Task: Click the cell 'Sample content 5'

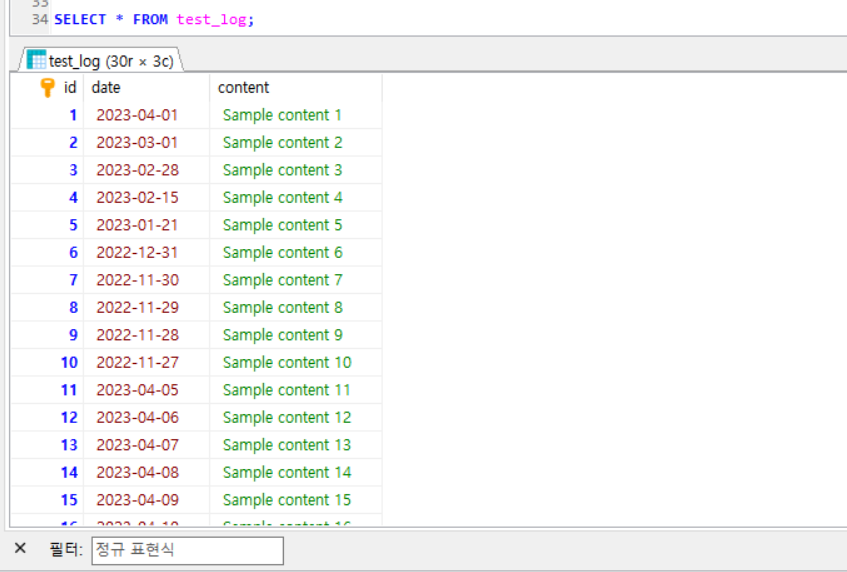Action: [x=296, y=225]
